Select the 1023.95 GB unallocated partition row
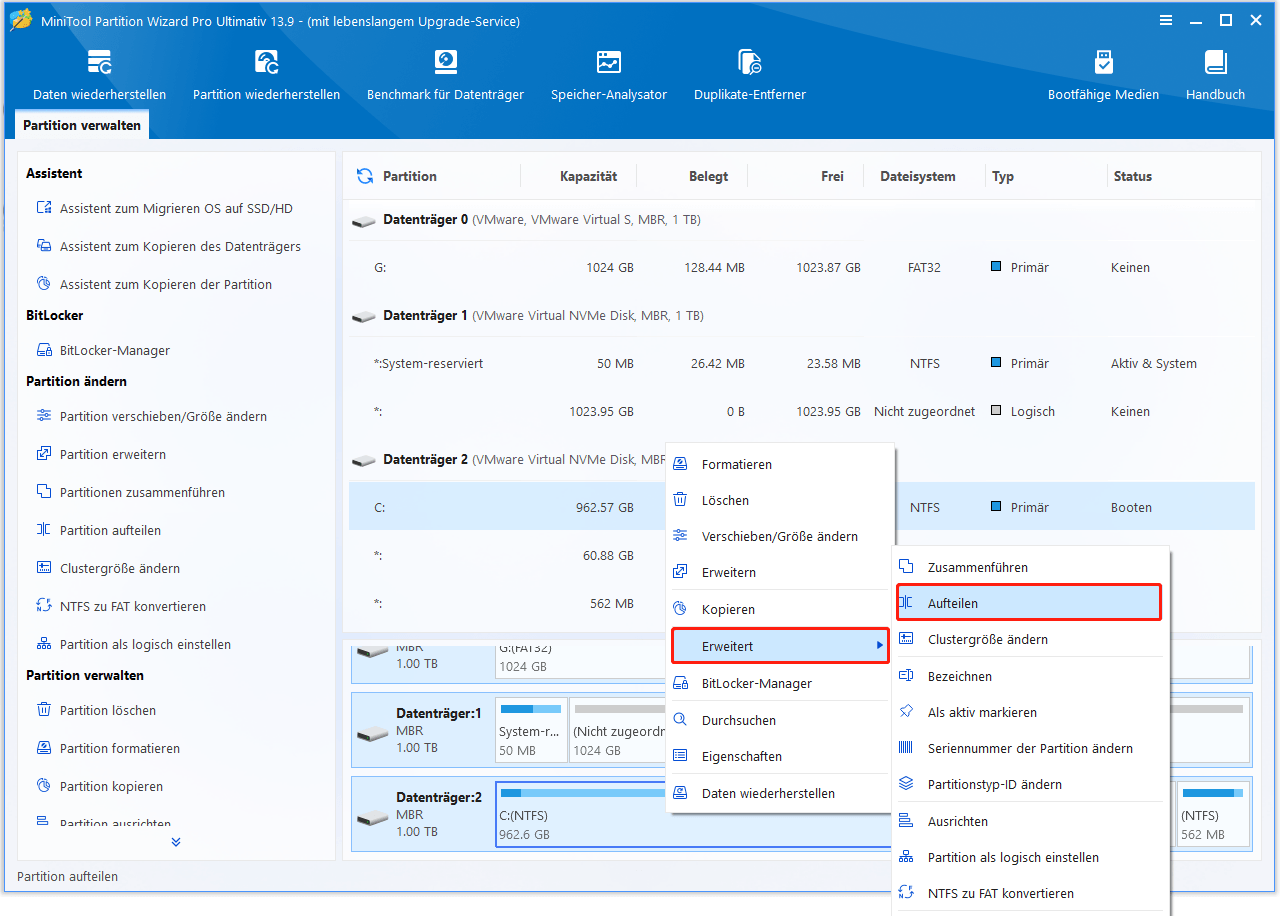Viewport: 1280px width, 916px height. click(802, 411)
